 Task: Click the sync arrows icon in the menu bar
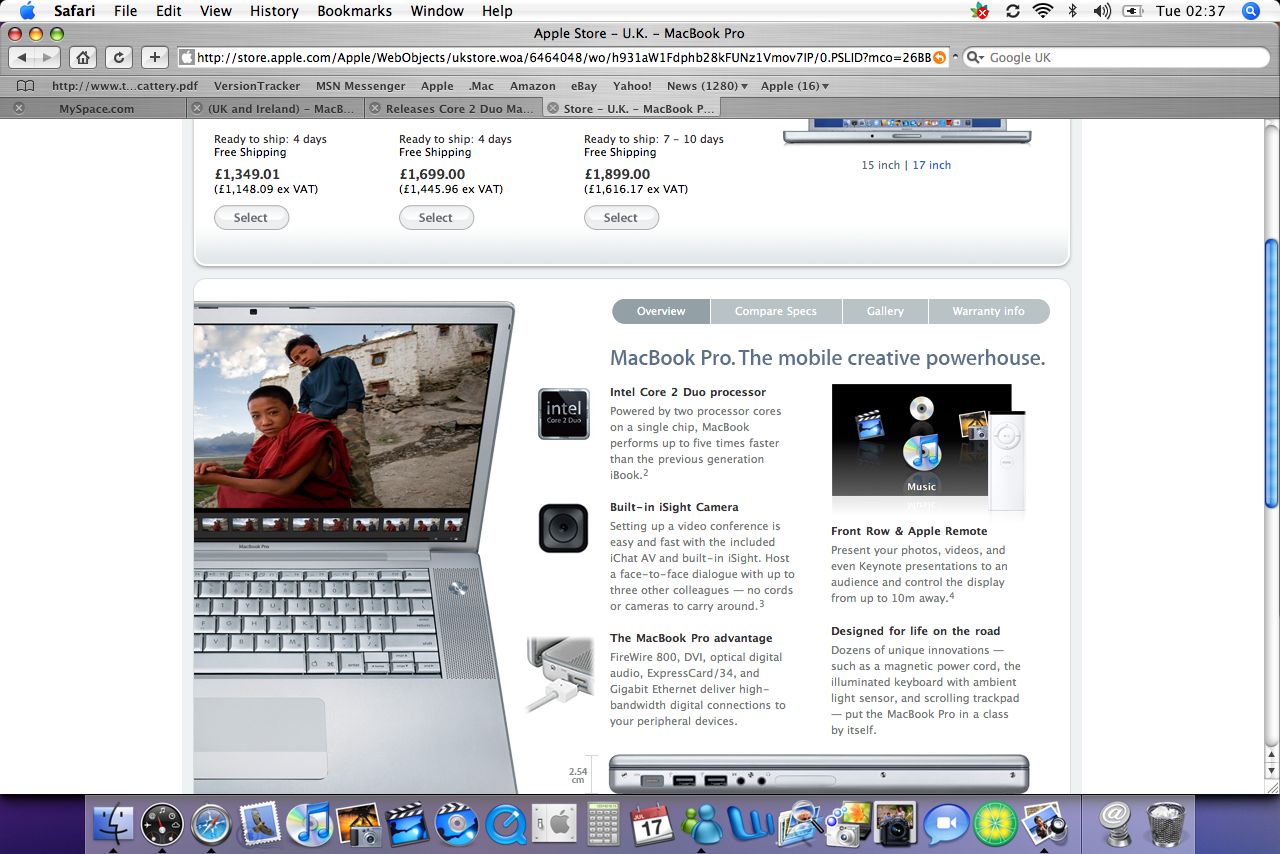coord(1012,11)
